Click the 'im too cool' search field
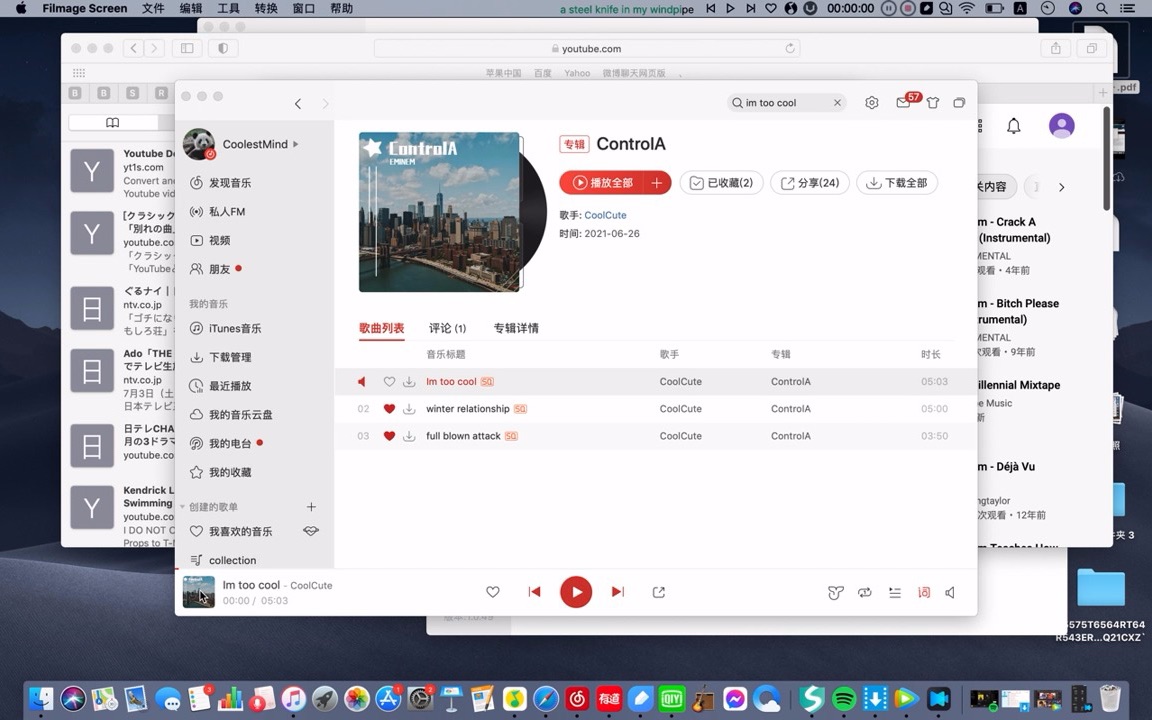The width and height of the screenshot is (1152, 720). (786, 103)
